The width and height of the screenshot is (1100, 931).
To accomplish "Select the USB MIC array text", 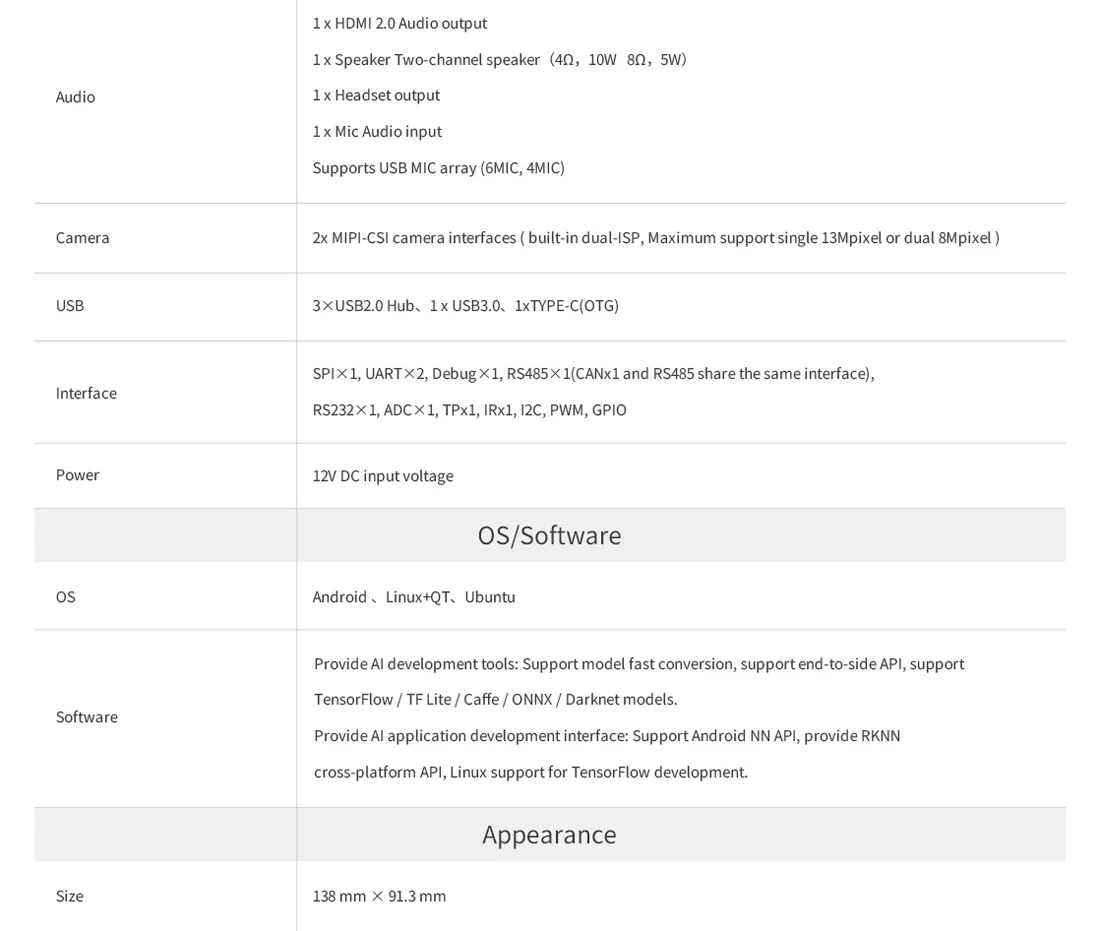I will point(438,168).
